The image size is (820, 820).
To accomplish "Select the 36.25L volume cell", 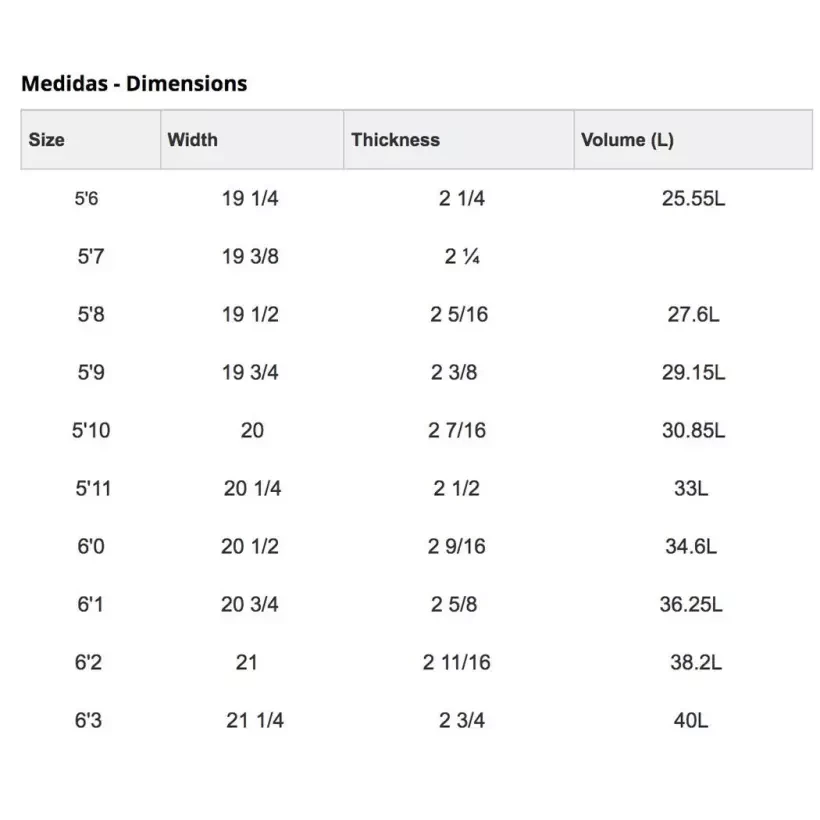I will point(691,604).
